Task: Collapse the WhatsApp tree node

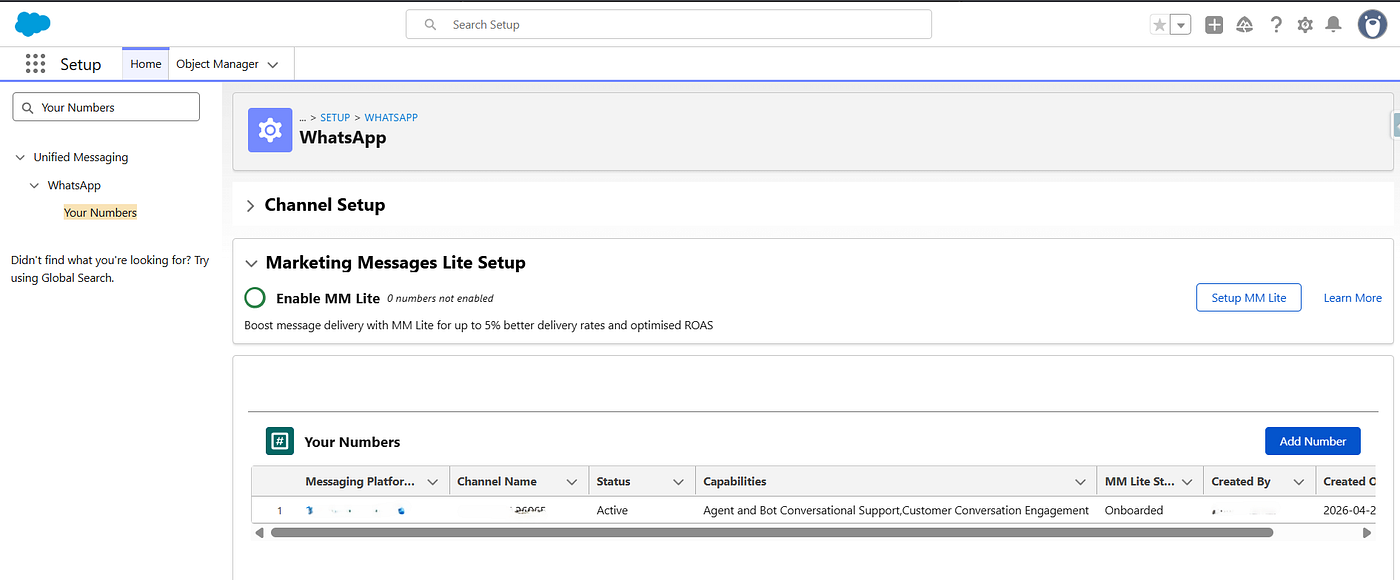Action: (x=35, y=185)
